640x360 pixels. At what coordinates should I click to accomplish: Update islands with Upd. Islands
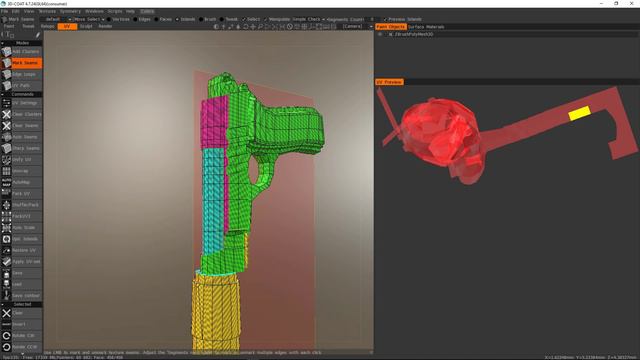pyautogui.click(x=22, y=239)
